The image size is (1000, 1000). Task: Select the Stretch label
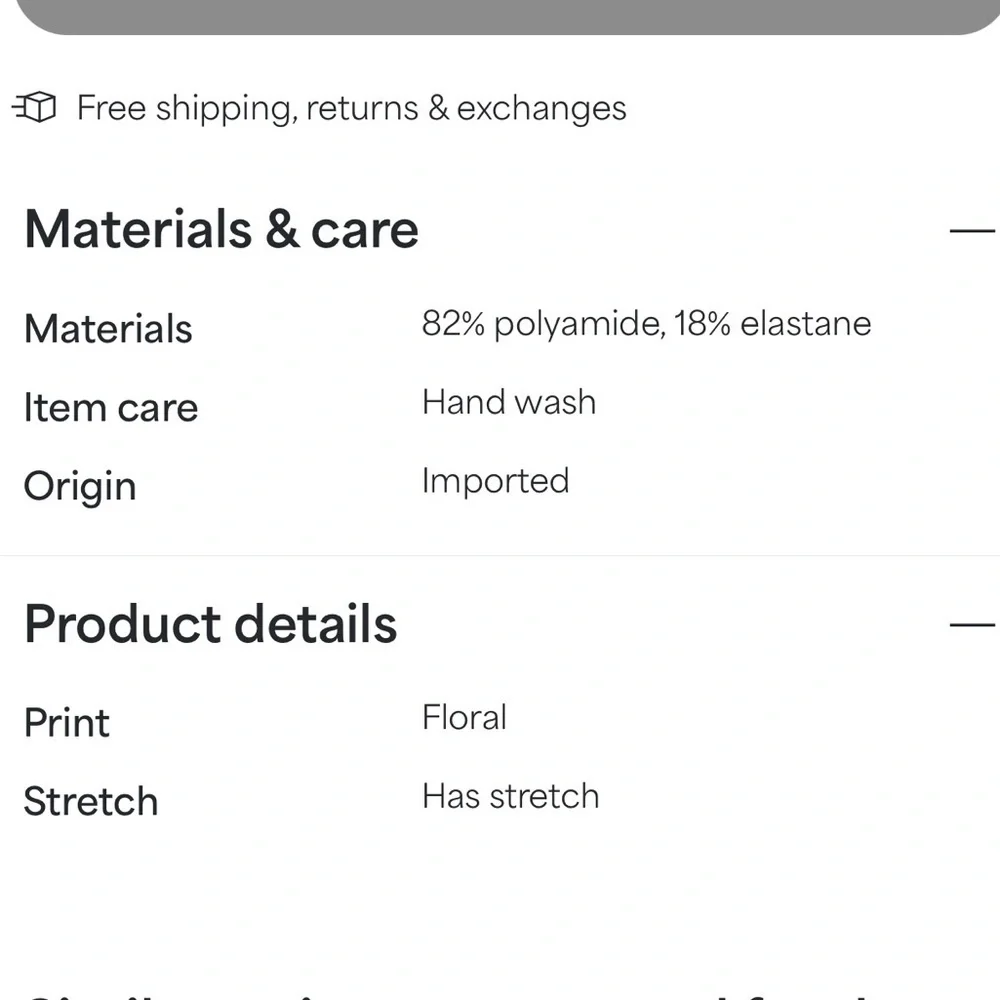point(91,802)
